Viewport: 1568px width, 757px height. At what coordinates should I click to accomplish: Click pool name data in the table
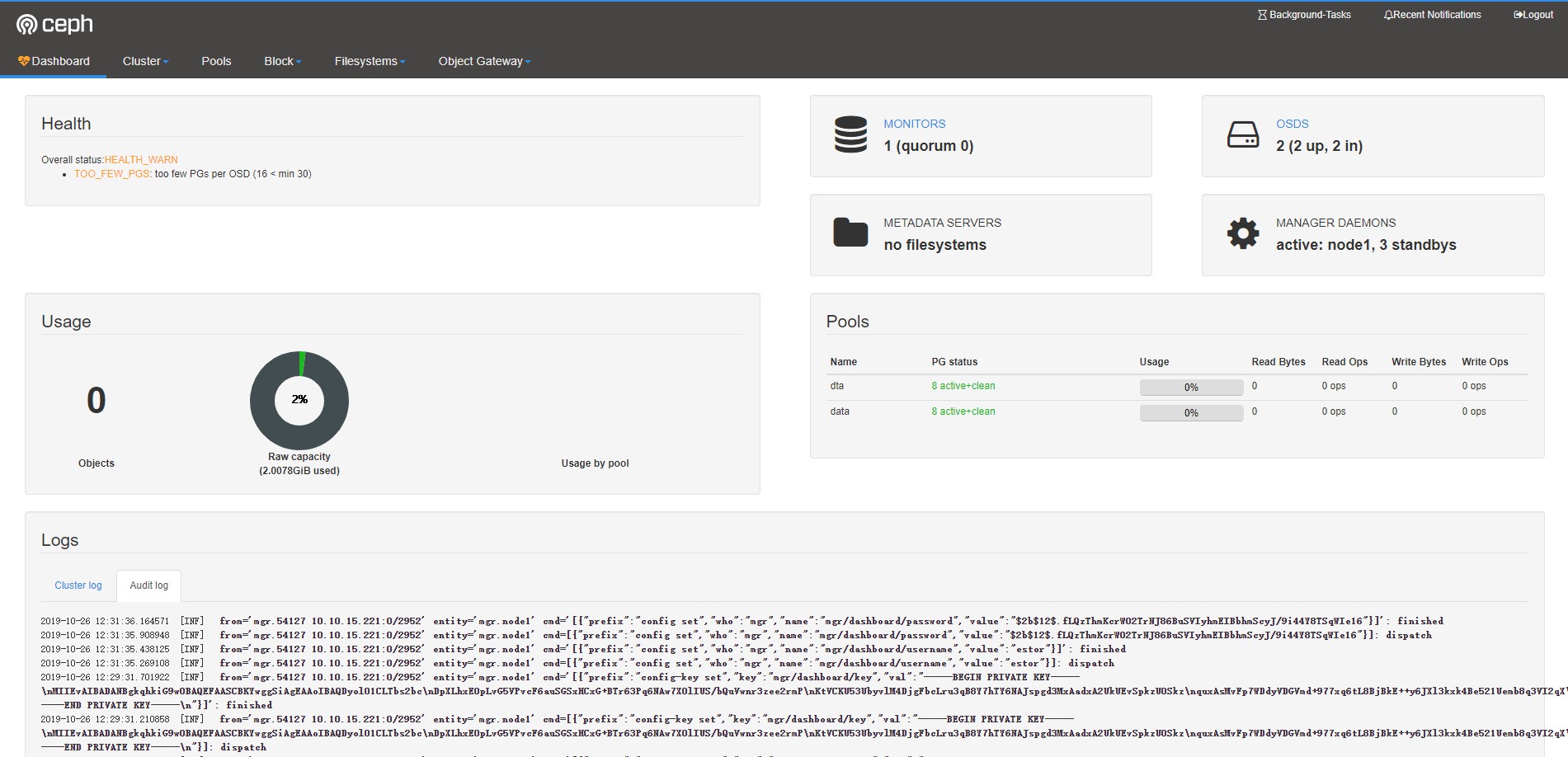839,411
